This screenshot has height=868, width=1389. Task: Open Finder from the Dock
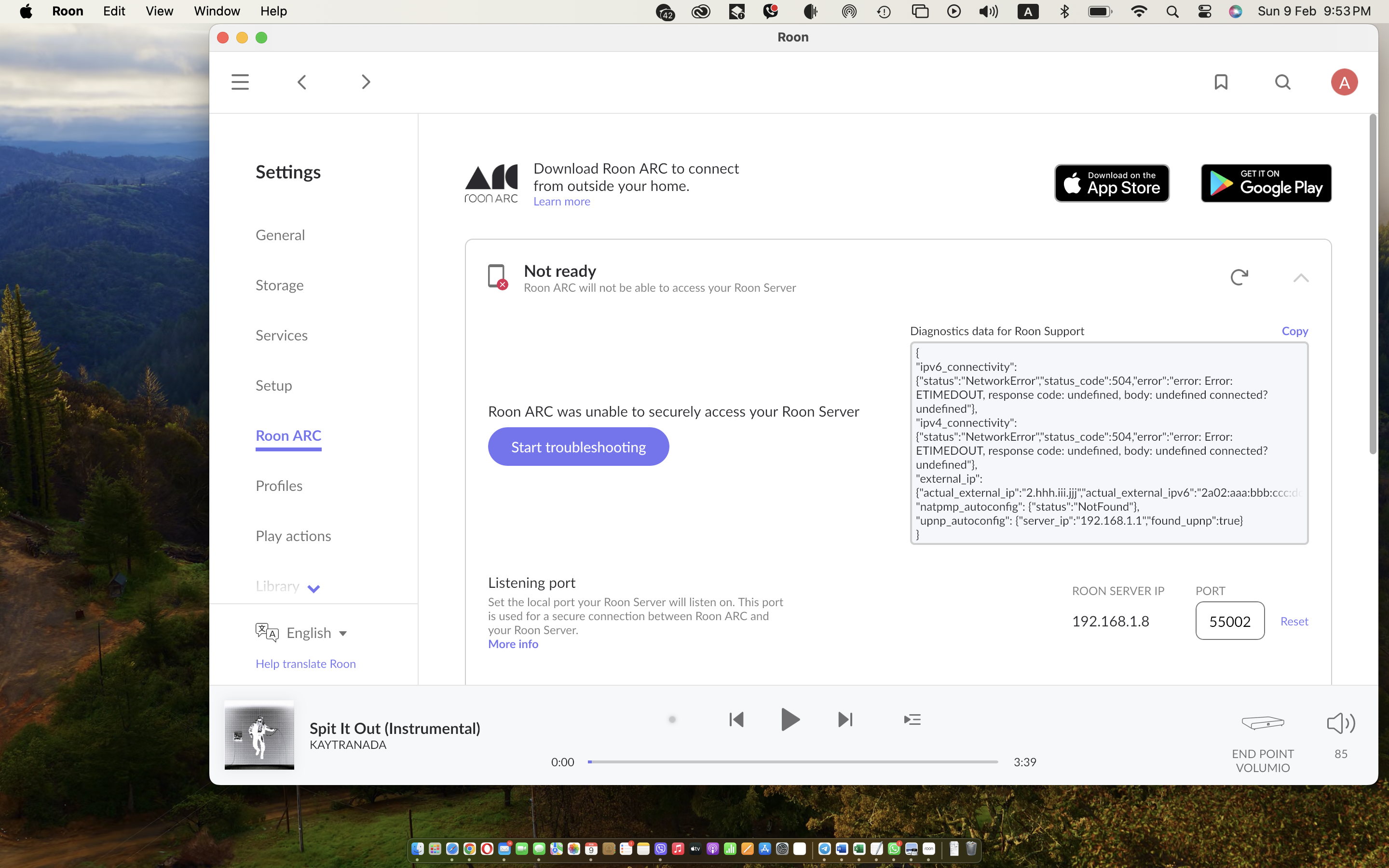point(418,849)
